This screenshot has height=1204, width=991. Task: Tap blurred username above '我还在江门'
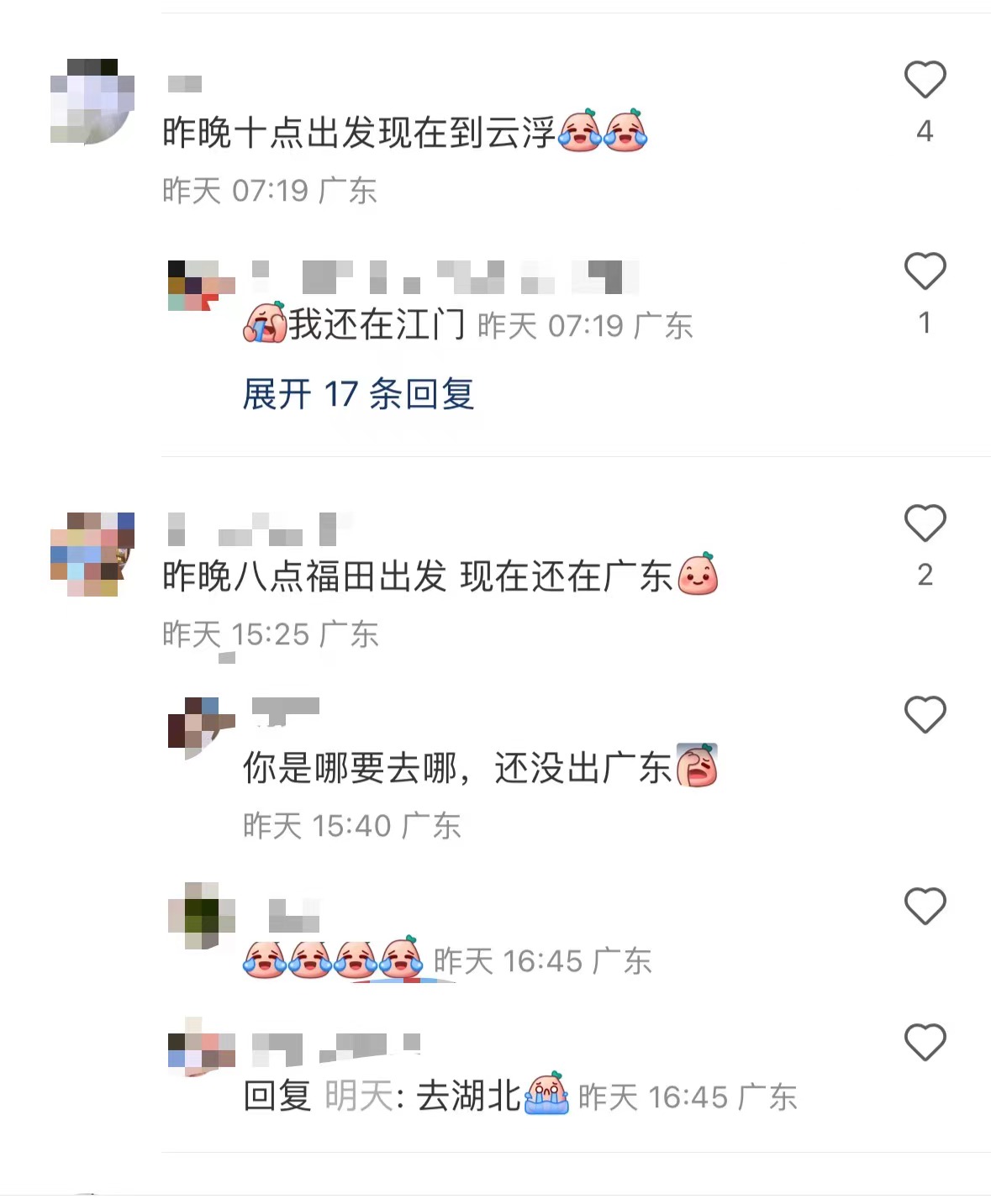(x=445, y=277)
